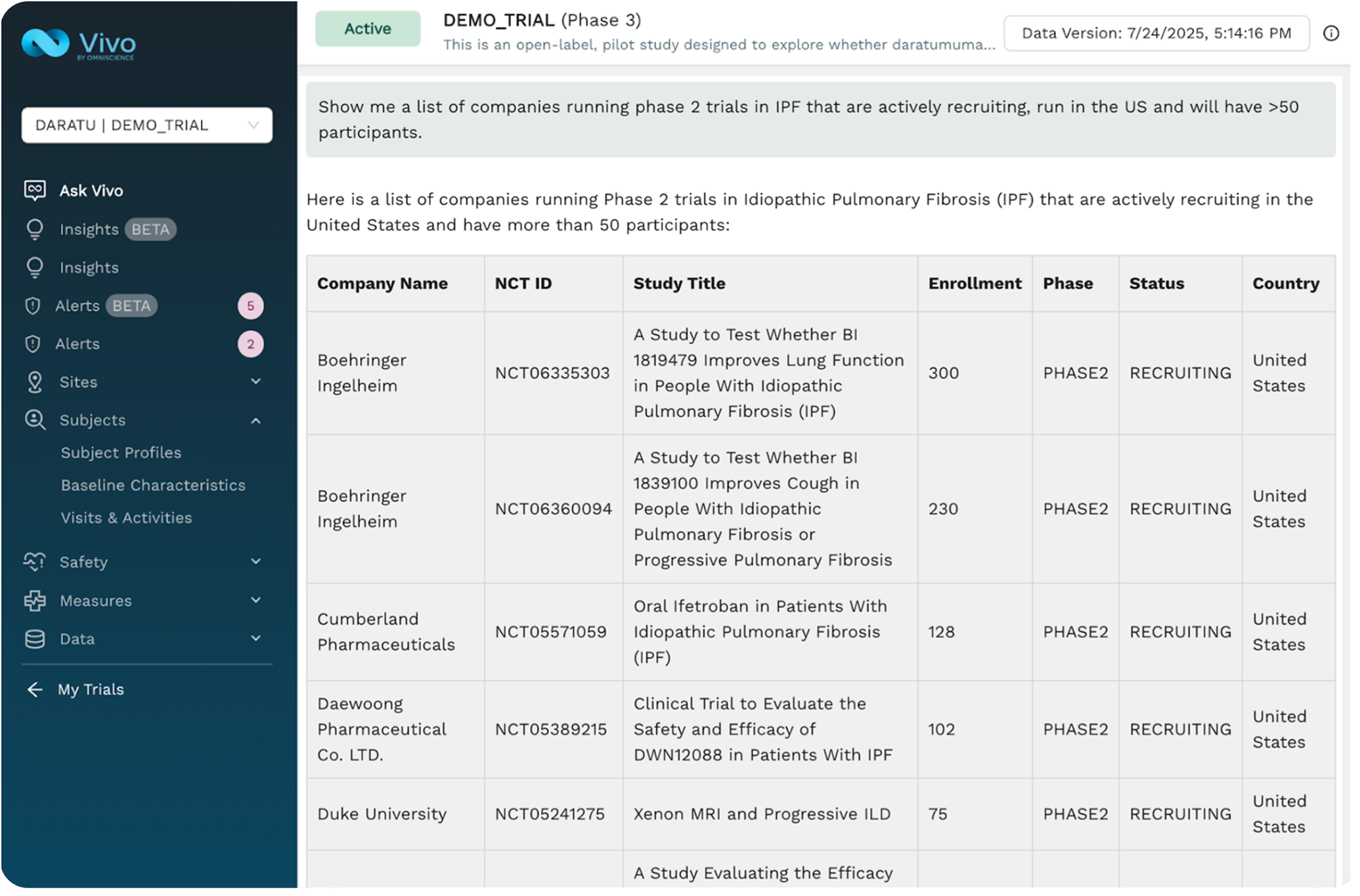
Task: Expand the Sites chevron
Action: pos(256,381)
